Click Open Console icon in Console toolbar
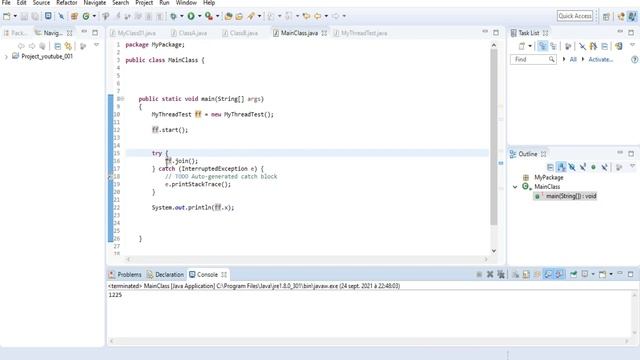Screen dimensions: 640x360 click(x=602, y=274)
